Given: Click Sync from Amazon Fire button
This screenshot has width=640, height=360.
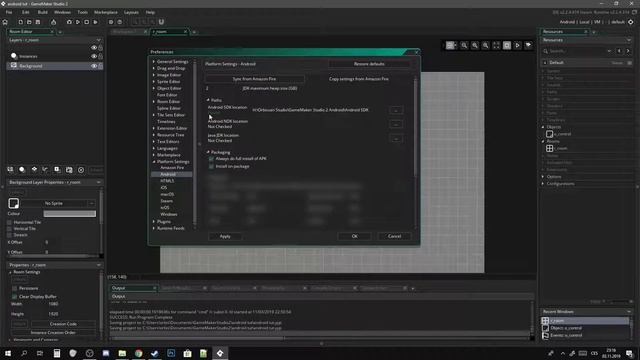Looking at the screenshot, I should 254,79.
